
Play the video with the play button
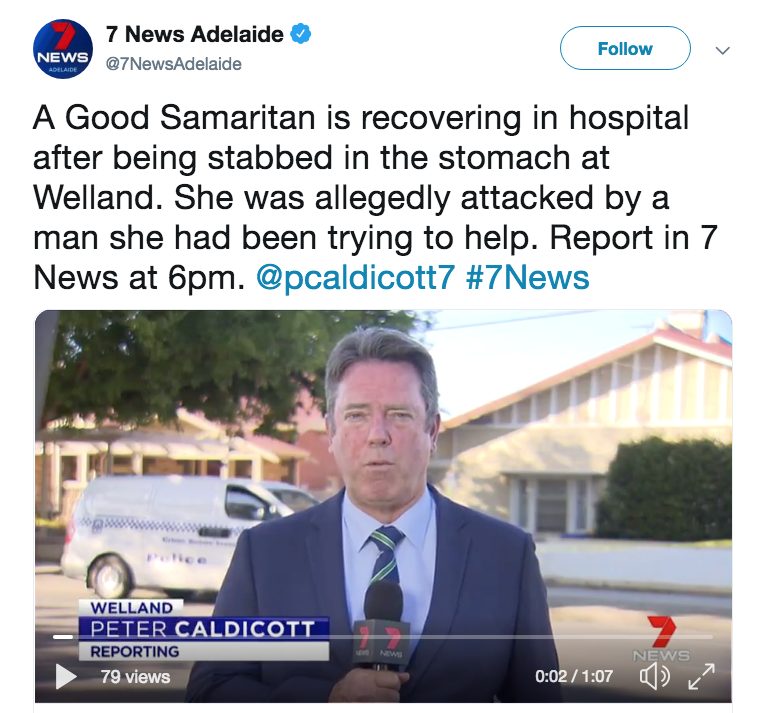pyautogui.click(x=66, y=676)
